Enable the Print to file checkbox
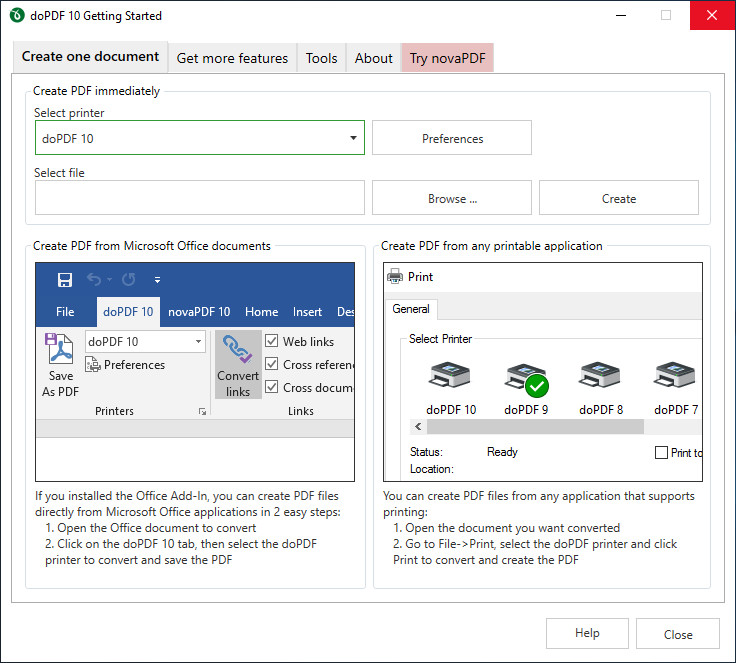This screenshot has width=736, height=663. click(x=661, y=453)
